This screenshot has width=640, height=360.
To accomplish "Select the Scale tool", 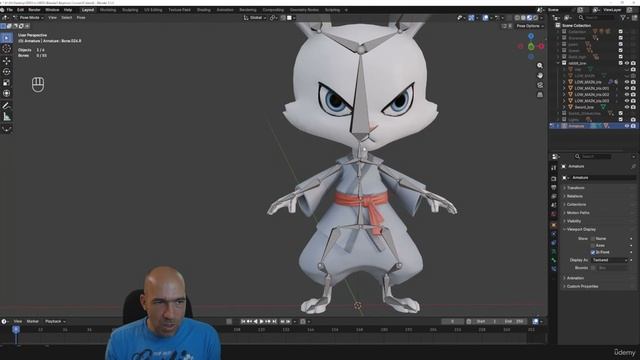I will (7, 82).
